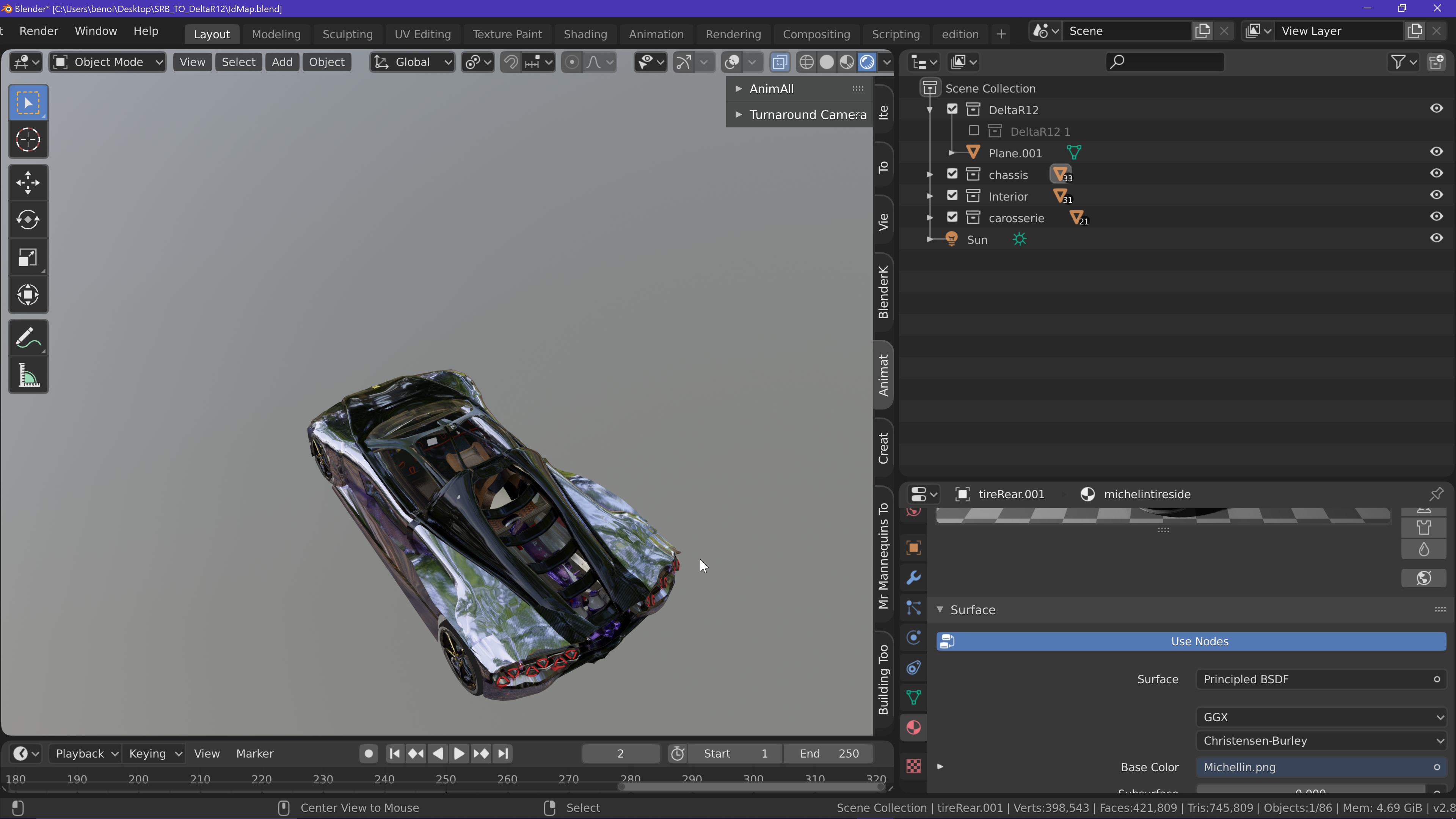The image size is (1456, 819).
Task: Pick the Annotate pencil tool
Action: (28, 338)
